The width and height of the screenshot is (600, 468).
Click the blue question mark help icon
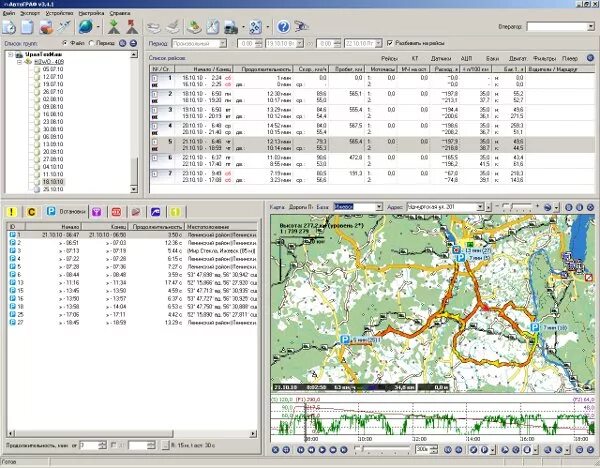[283, 27]
